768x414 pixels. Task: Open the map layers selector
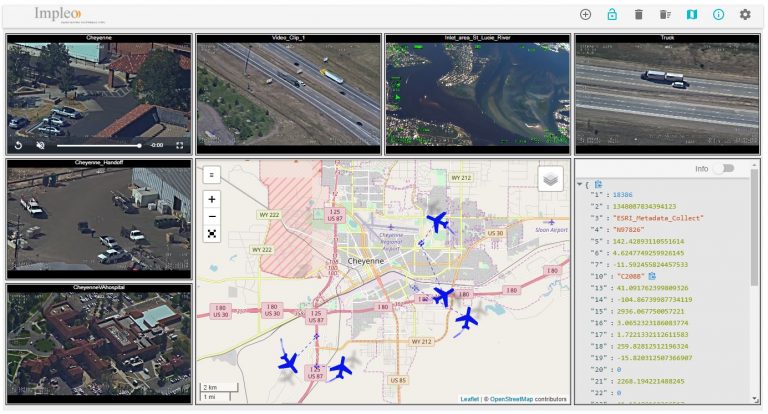click(x=551, y=179)
